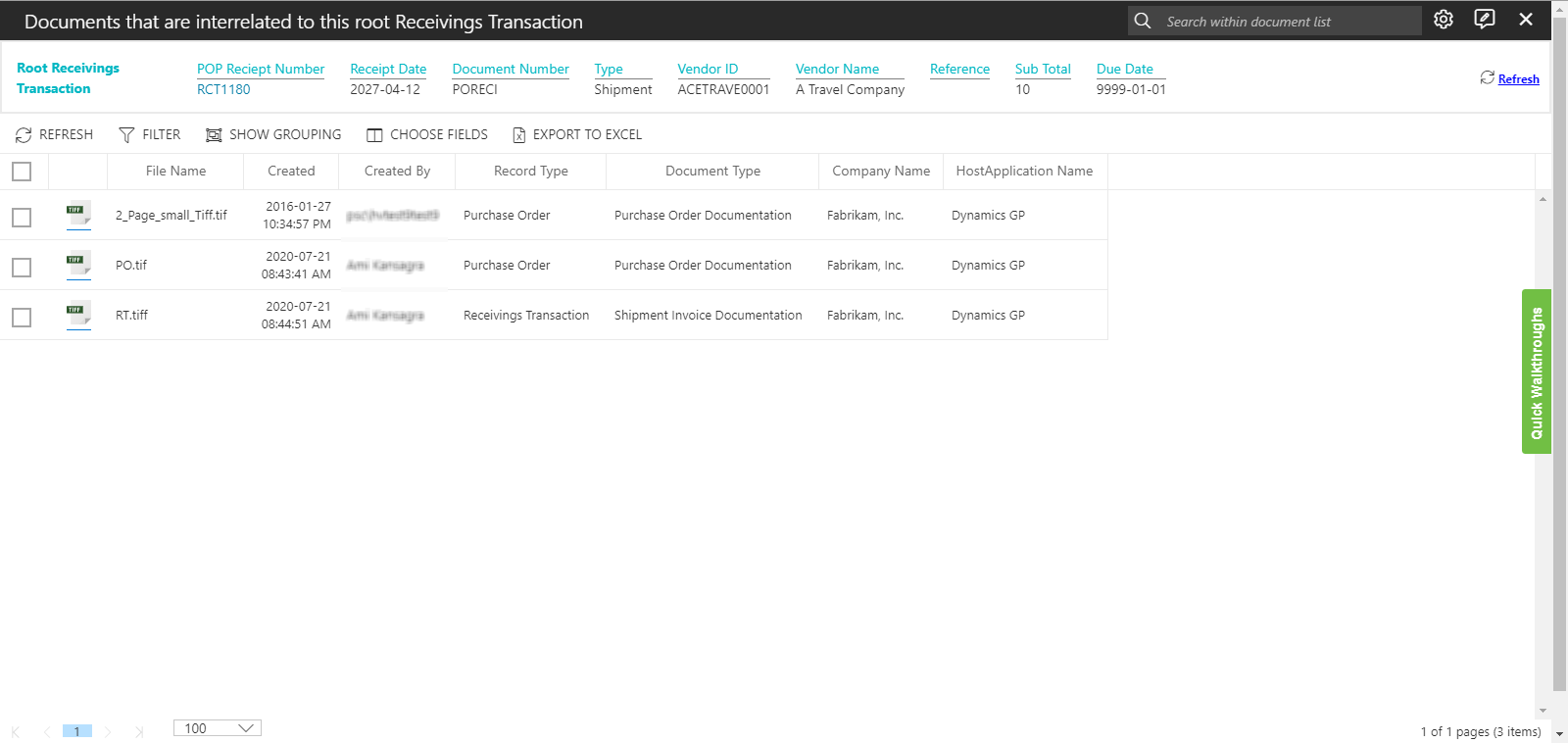
Task: Open the page size dropdown showing 100
Action: tap(218, 728)
